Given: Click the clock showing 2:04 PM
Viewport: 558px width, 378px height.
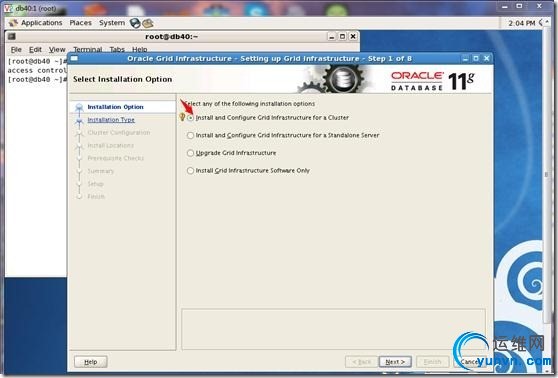Looking at the screenshot, I should tap(521, 23).
